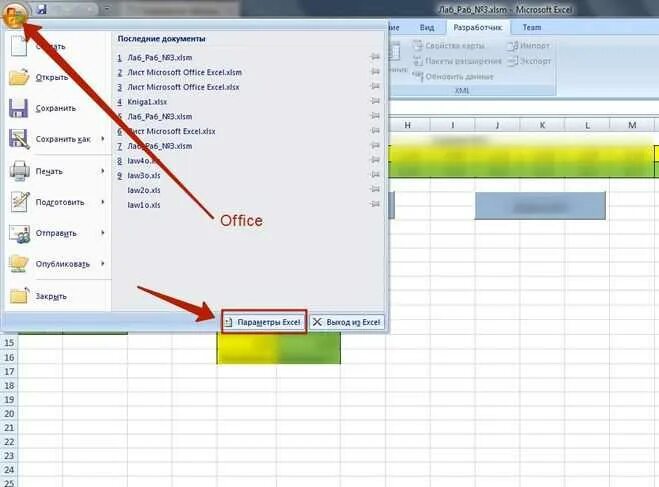Click the Сохранить floppy disk icon
Image resolution: width=659 pixels, height=487 pixels.
(18, 108)
